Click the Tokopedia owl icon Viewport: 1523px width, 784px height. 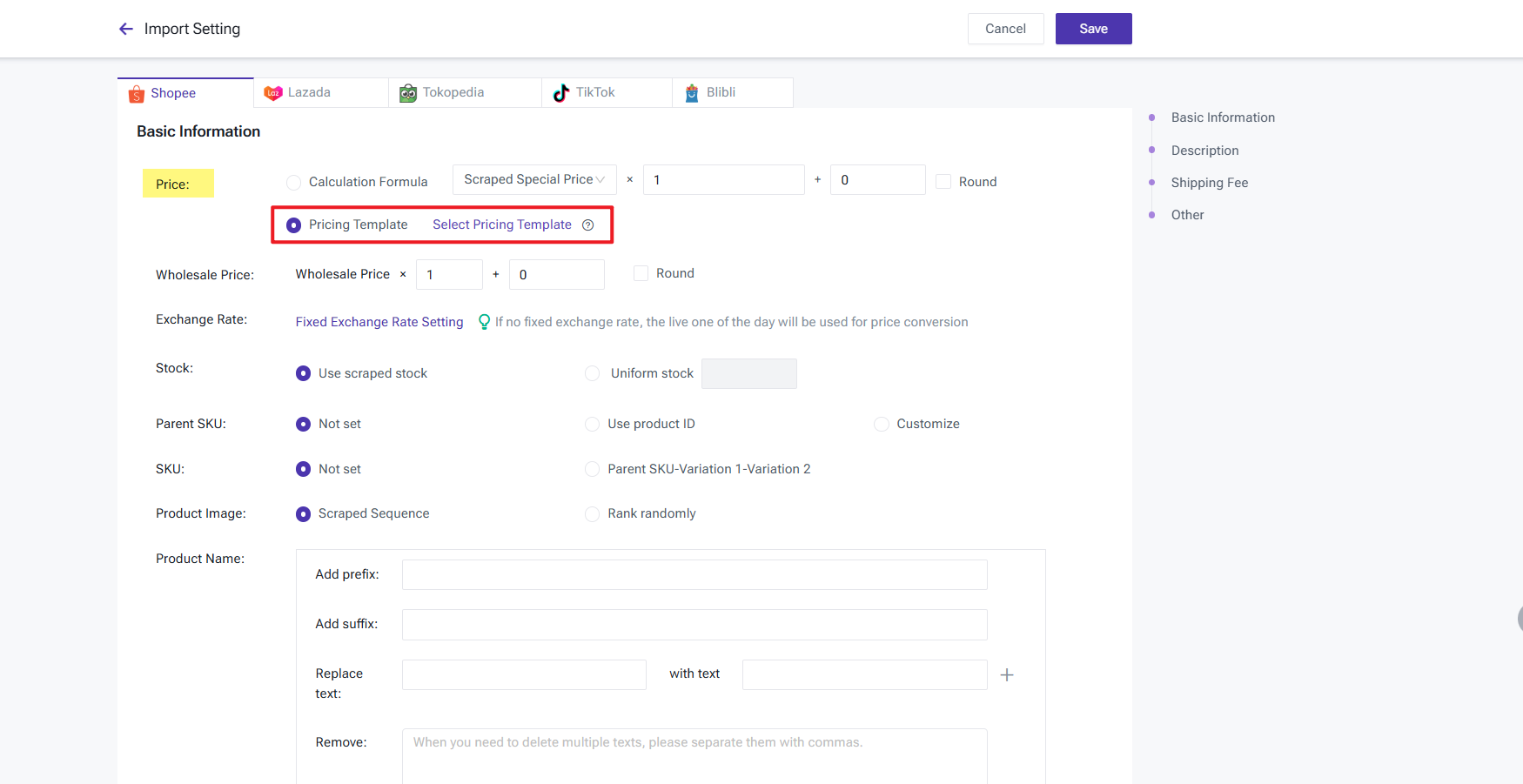[408, 93]
